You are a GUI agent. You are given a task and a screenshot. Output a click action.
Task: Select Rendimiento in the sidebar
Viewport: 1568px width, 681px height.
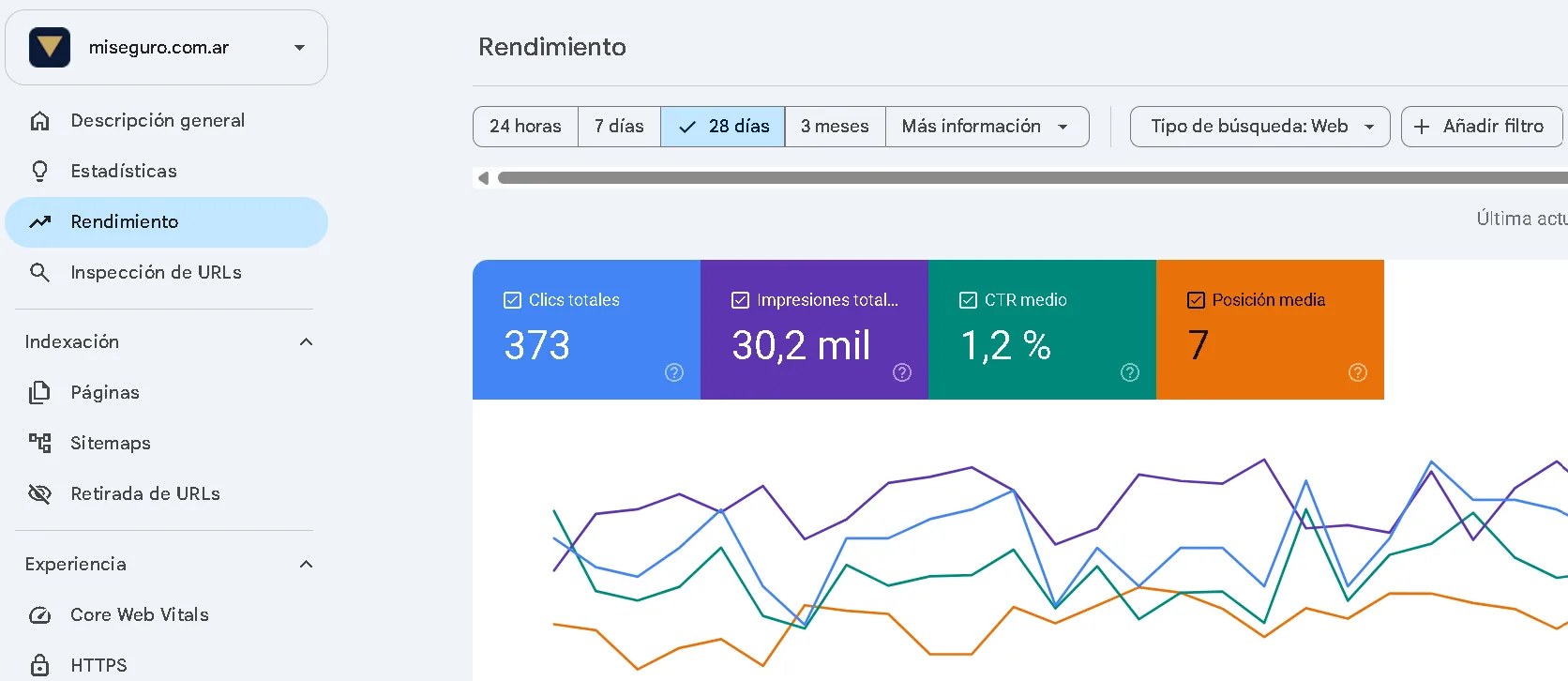tap(167, 222)
